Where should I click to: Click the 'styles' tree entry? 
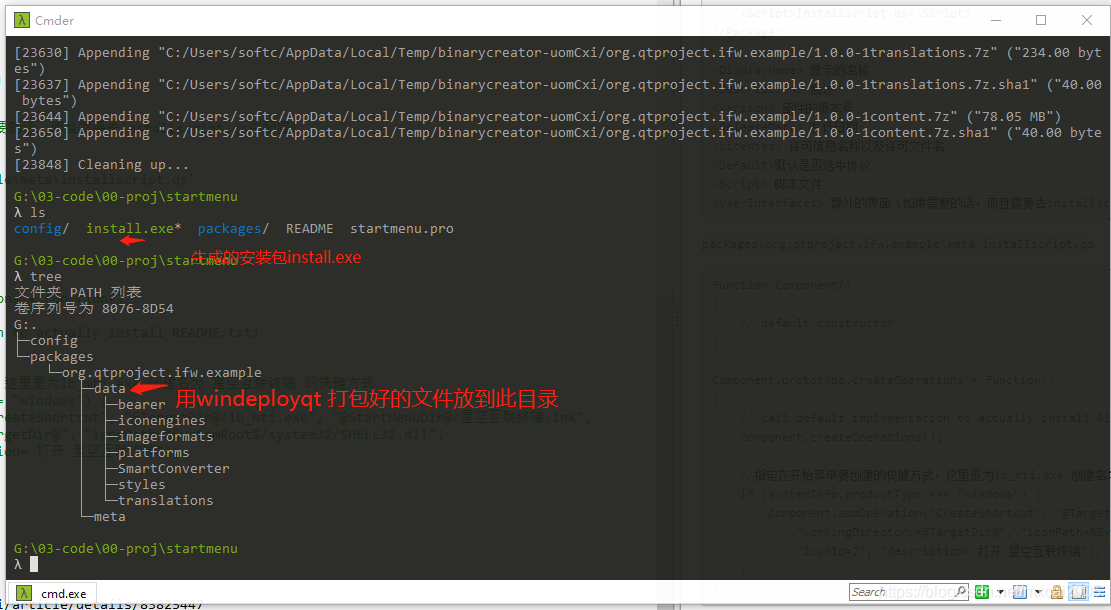coord(142,485)
